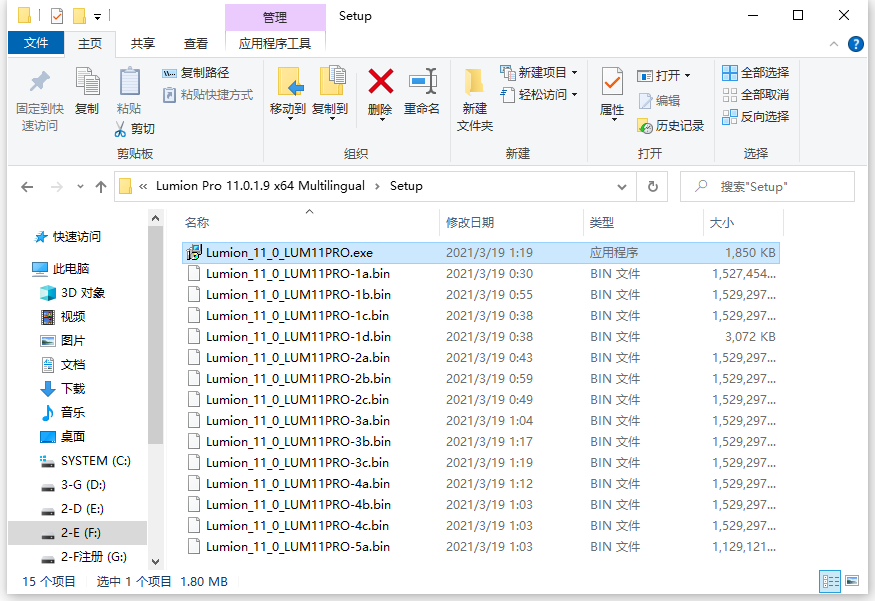Refresh the folder view
The width and height of the screenshot is (875, 601).
click(652, 186)
